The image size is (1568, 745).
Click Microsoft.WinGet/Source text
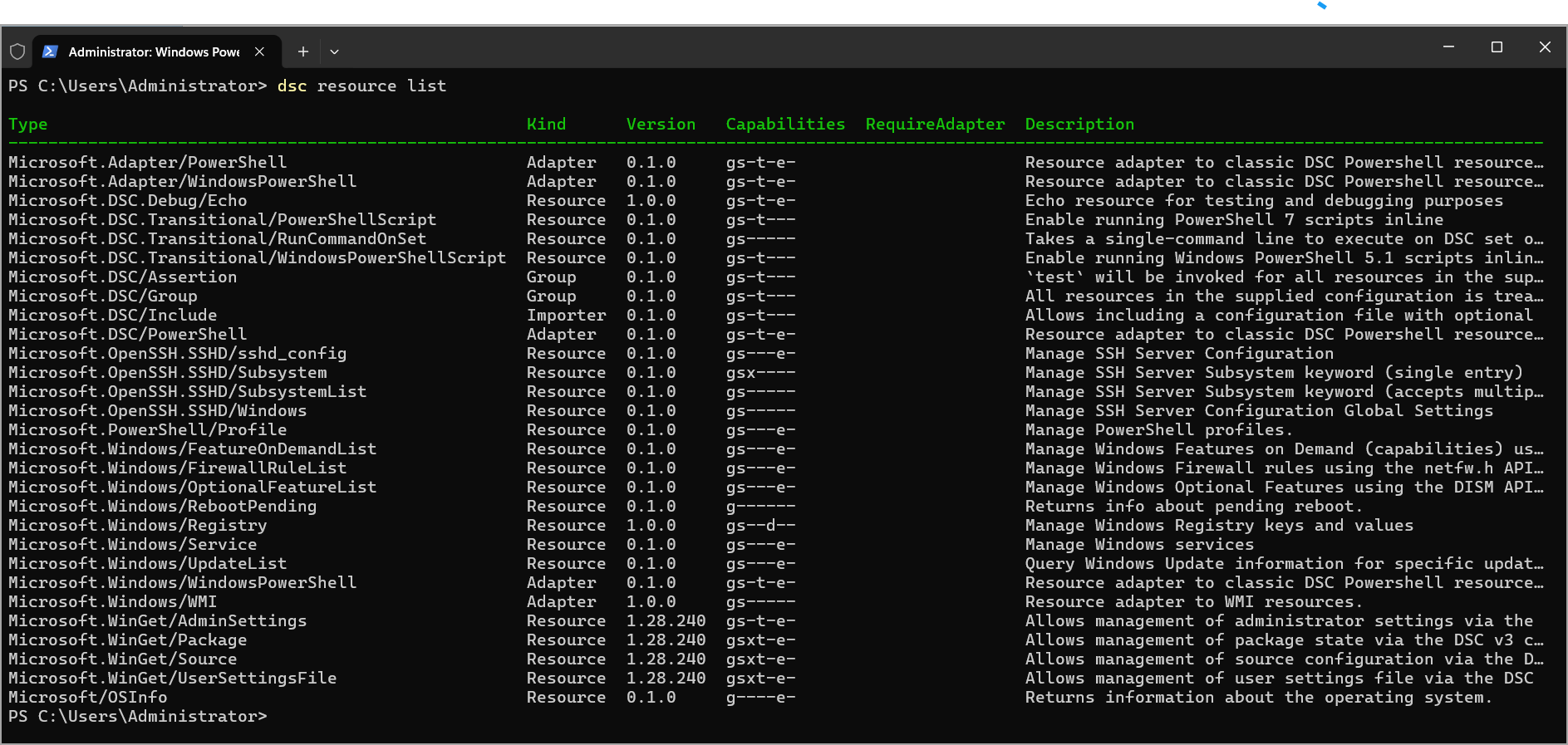click(x=122, y=659)
